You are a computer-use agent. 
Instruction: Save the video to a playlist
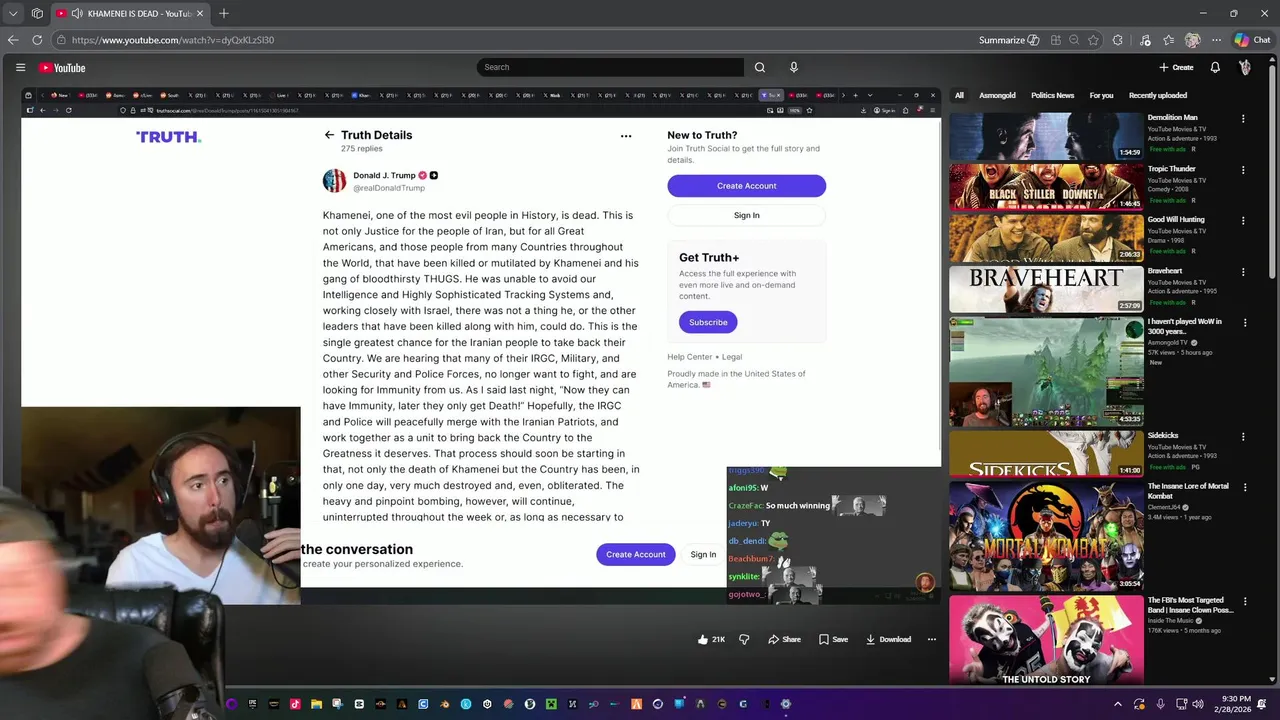pos(833,639)
